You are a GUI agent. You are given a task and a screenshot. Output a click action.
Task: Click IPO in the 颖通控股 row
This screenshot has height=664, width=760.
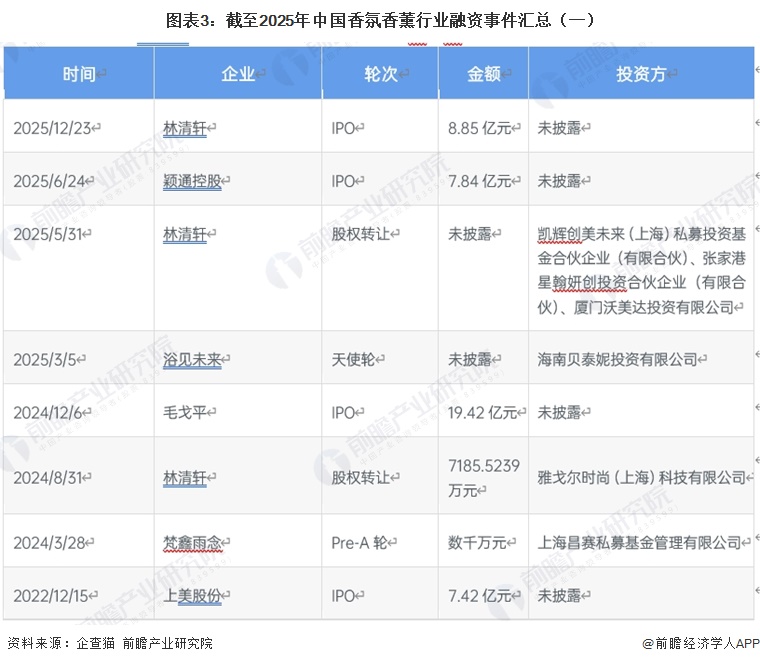343,181
